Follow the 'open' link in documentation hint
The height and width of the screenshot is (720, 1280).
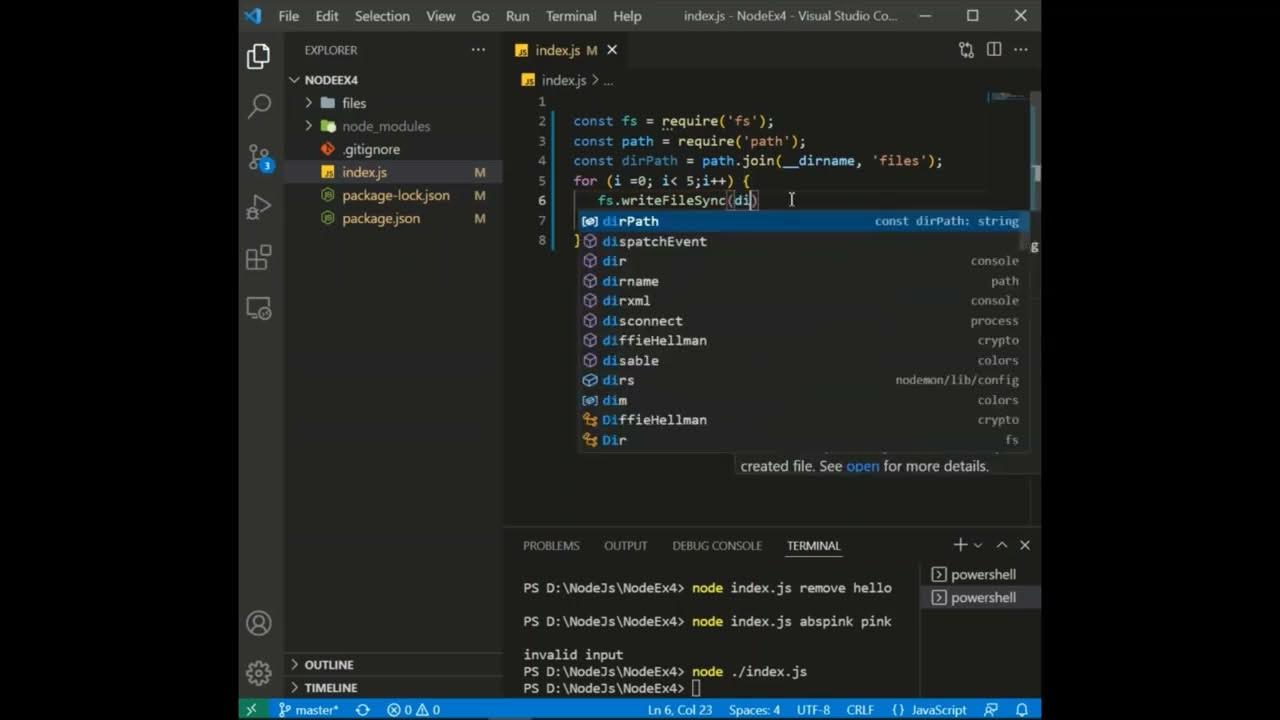[862, 466]
